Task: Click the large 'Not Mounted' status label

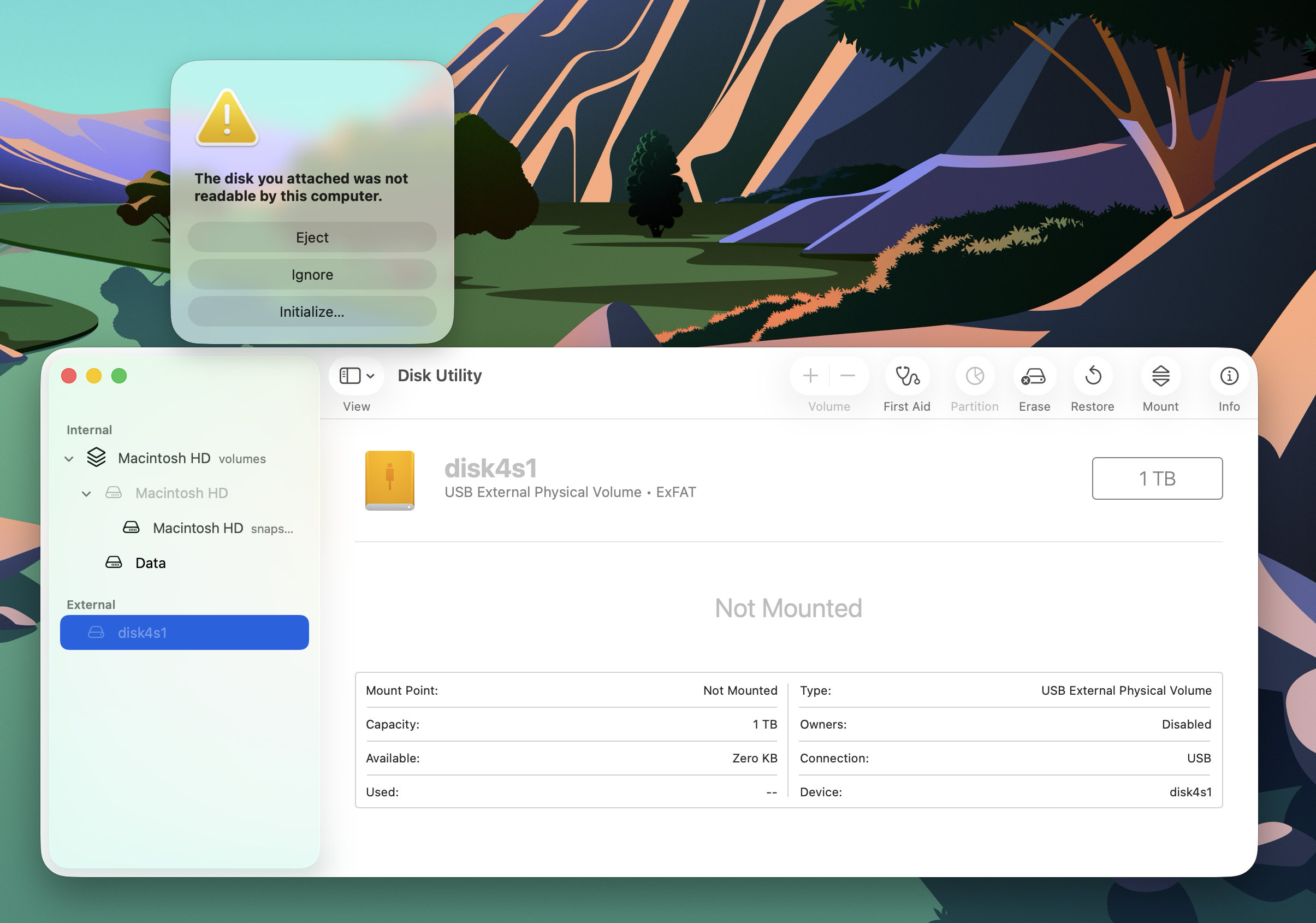Action: tap(788, 608)
